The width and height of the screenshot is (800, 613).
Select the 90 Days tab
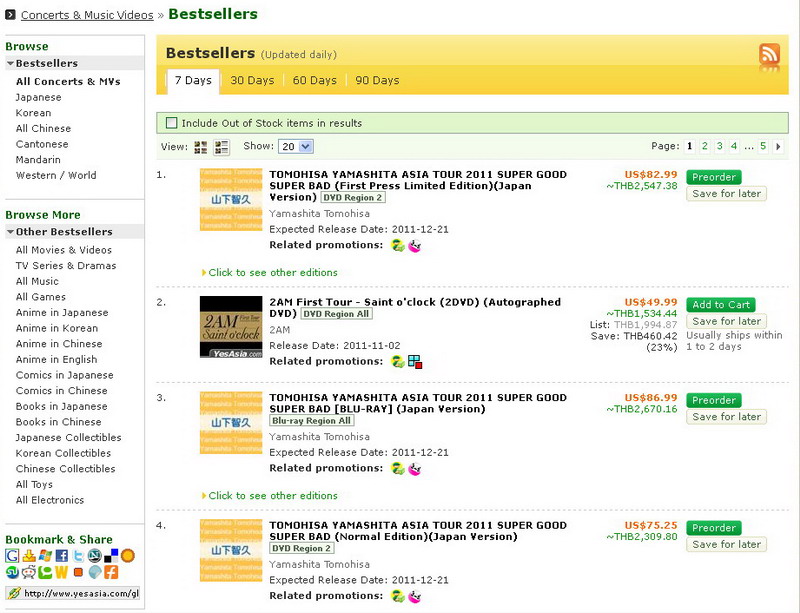377,81
